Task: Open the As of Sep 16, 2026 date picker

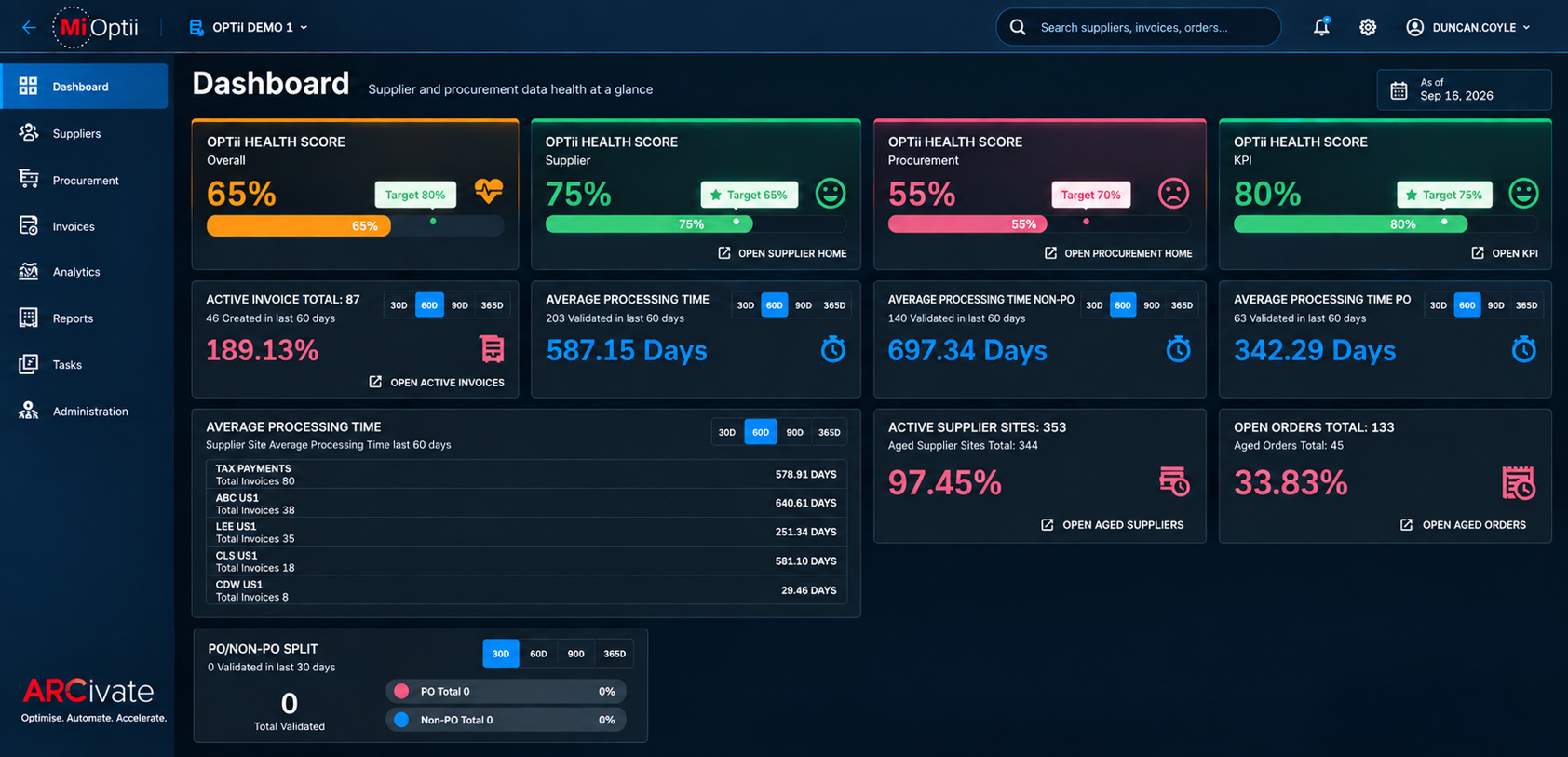Action: click(x=1464, y=89)
